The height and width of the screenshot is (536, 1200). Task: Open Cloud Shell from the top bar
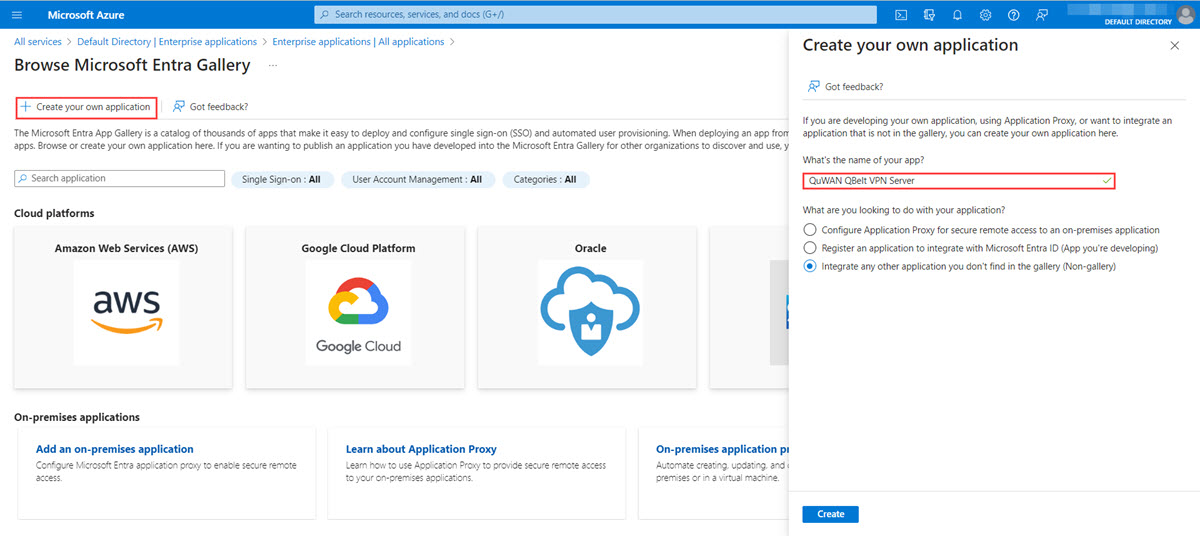point(901,15)
